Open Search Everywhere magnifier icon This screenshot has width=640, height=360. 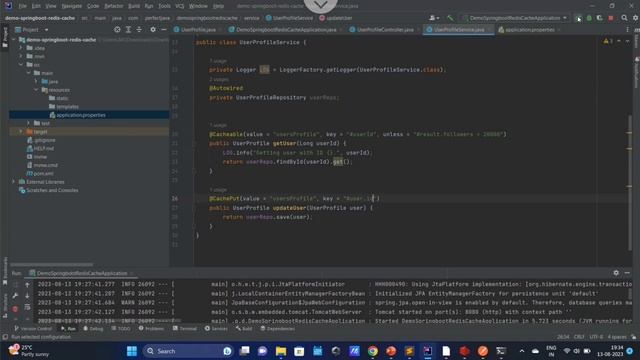(x=624, y=18)
